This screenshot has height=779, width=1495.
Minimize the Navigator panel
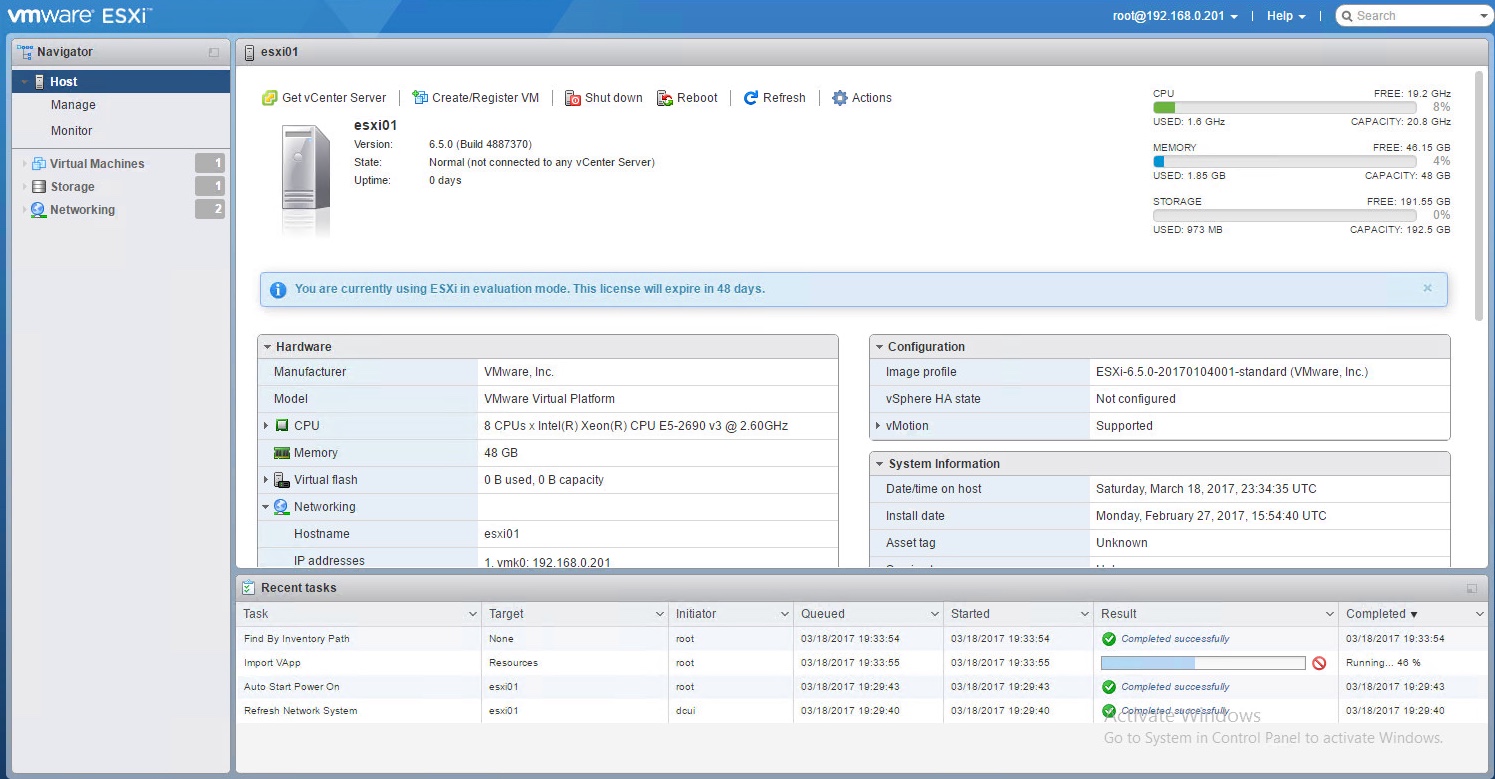pos(213,52)
